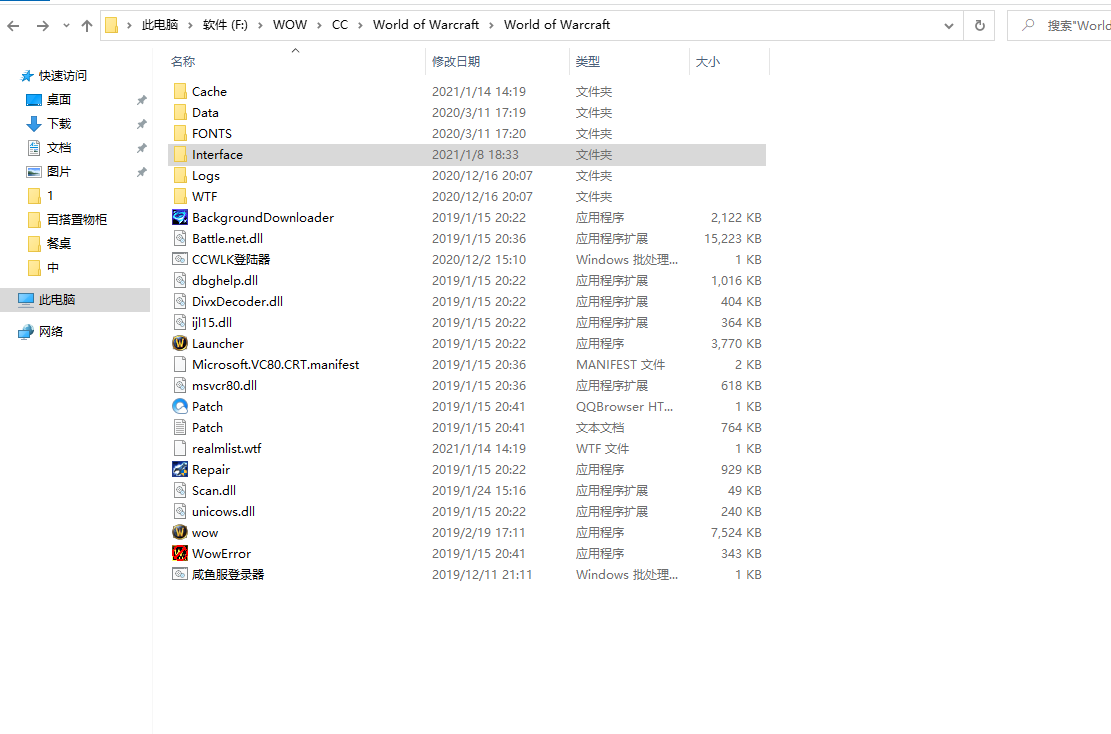Click the Repair application icon

(180, 470)
